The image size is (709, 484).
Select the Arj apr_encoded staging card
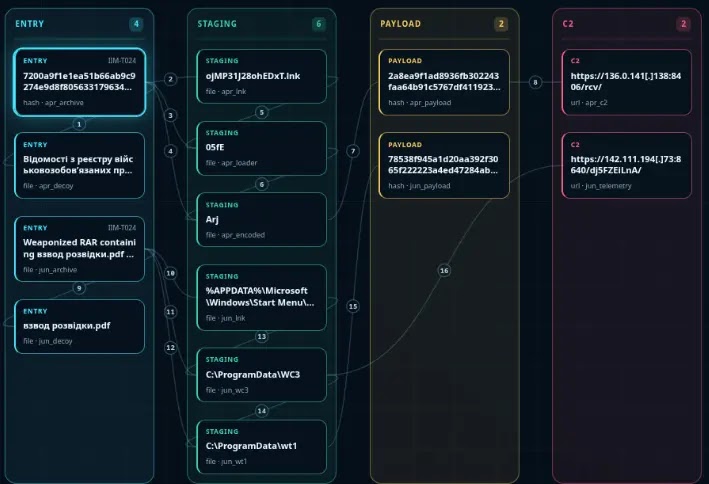pos(262,220)
